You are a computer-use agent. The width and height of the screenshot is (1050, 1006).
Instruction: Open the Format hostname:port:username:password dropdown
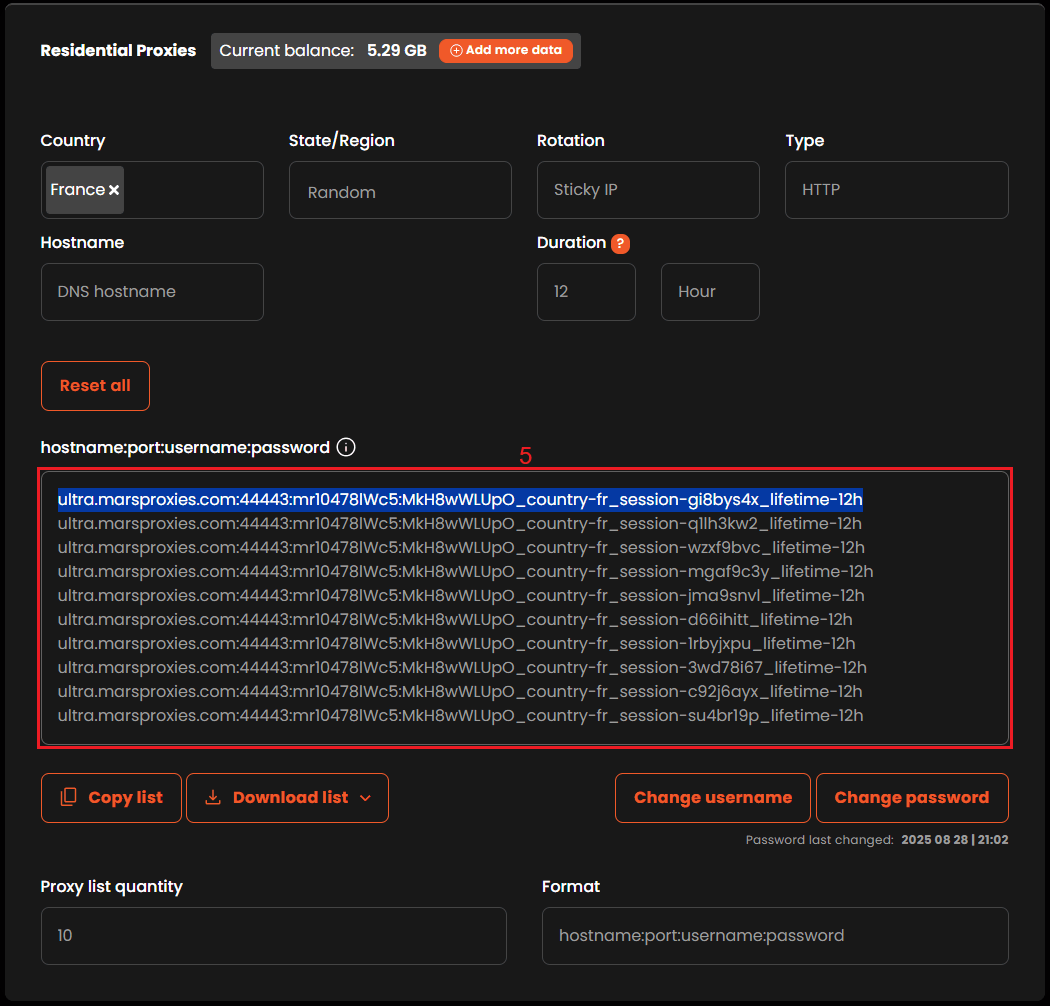point(775,936)
